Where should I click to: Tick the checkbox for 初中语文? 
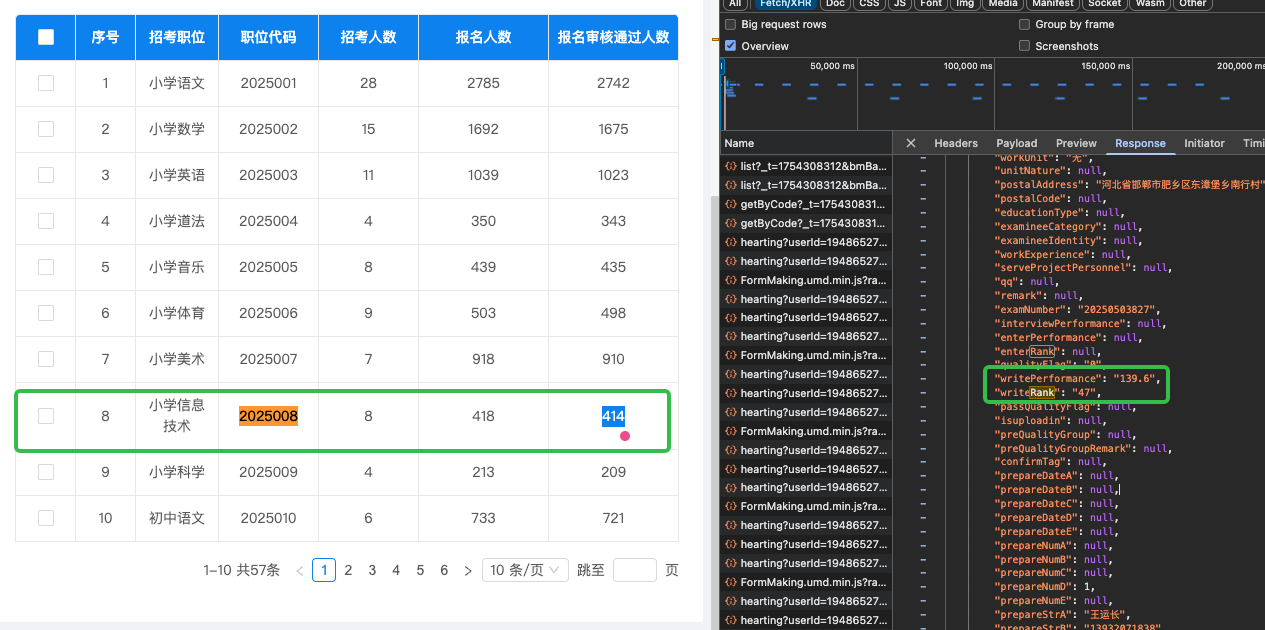click(x=46, y=518)
